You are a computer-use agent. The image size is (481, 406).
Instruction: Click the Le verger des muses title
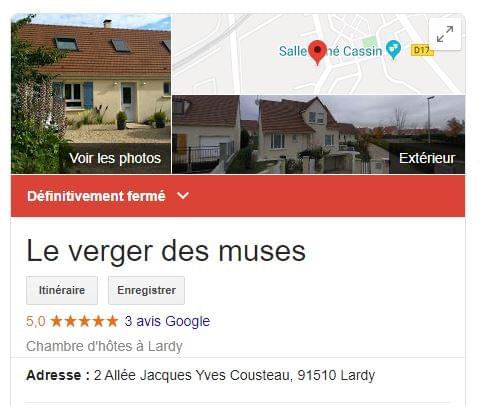166,251
